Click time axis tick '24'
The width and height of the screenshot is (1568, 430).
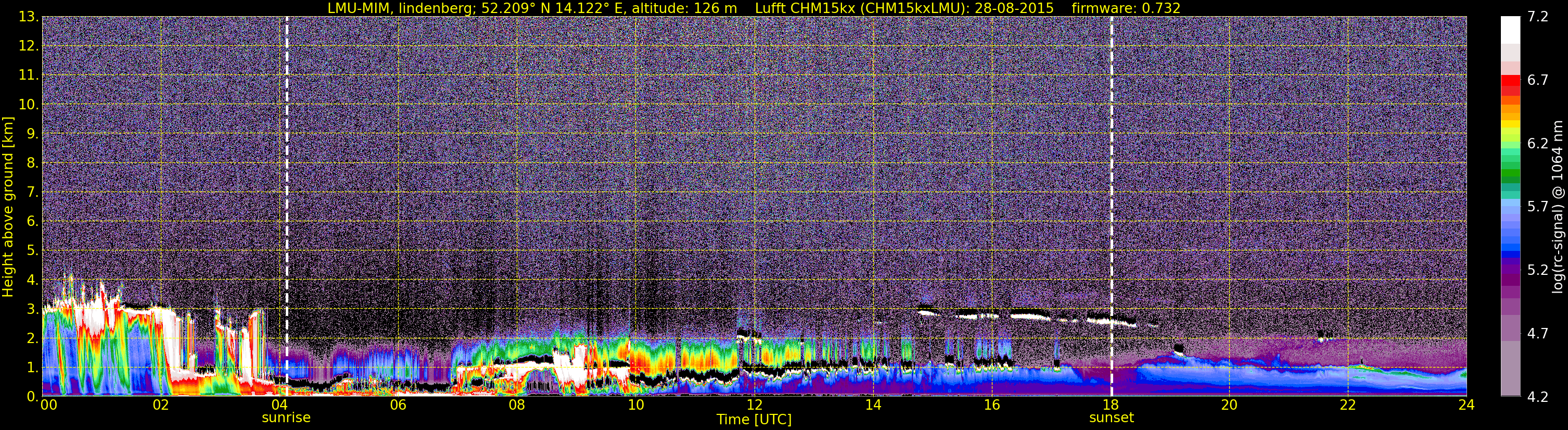coord(1467,405)
